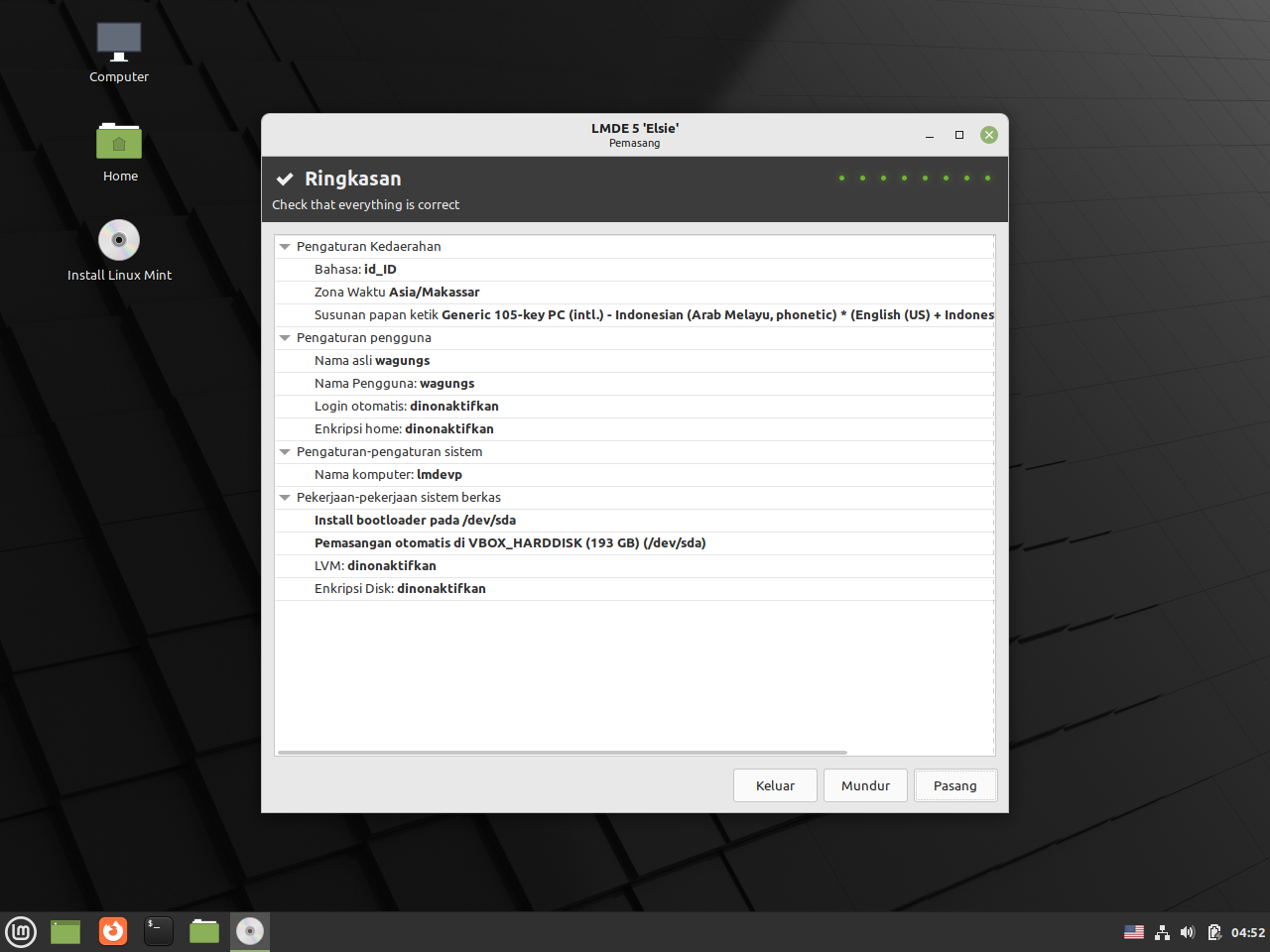Image resolution: width=1270 pixels, height=952 pixels.
Task: Open the terminal from the taskbar
Action: (x=159, y=931)
